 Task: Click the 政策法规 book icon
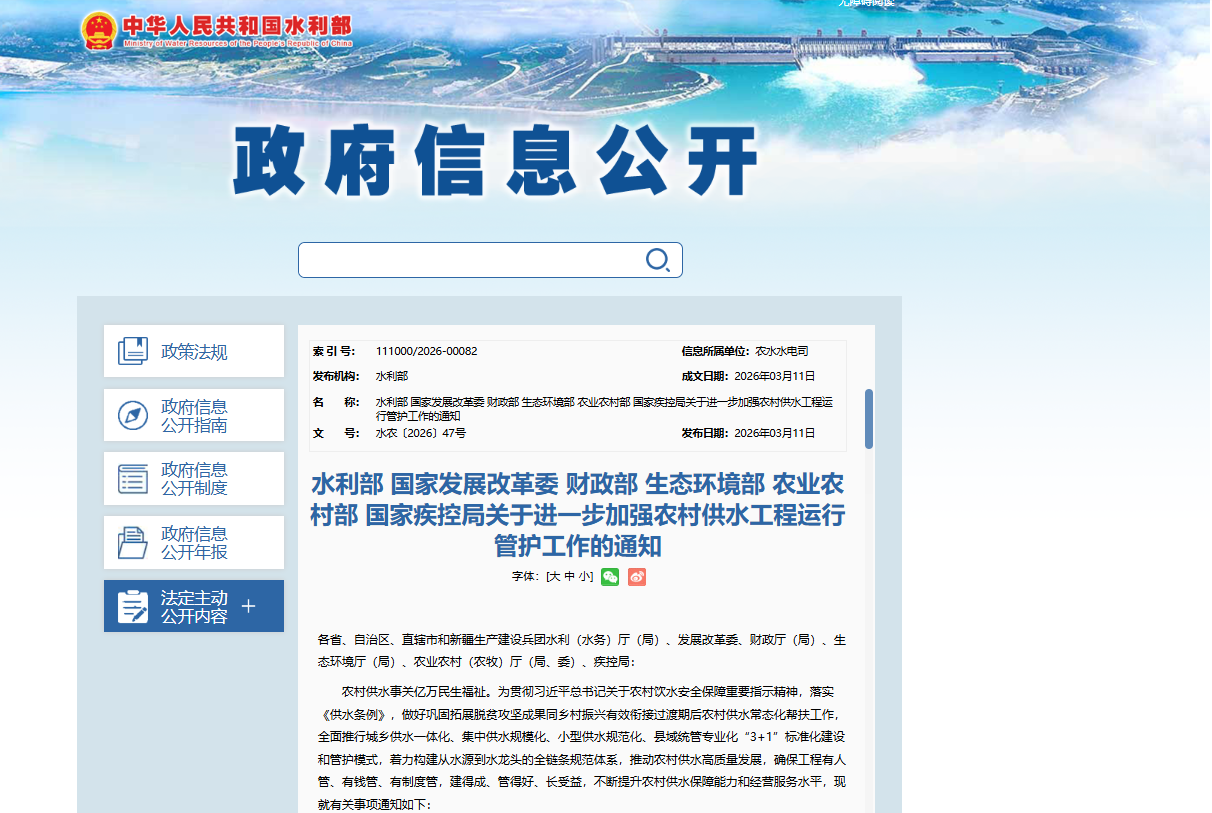(133, 352)
